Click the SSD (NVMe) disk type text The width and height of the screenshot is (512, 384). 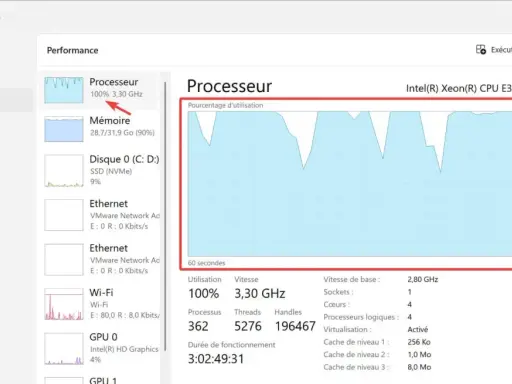pos(111,171)
